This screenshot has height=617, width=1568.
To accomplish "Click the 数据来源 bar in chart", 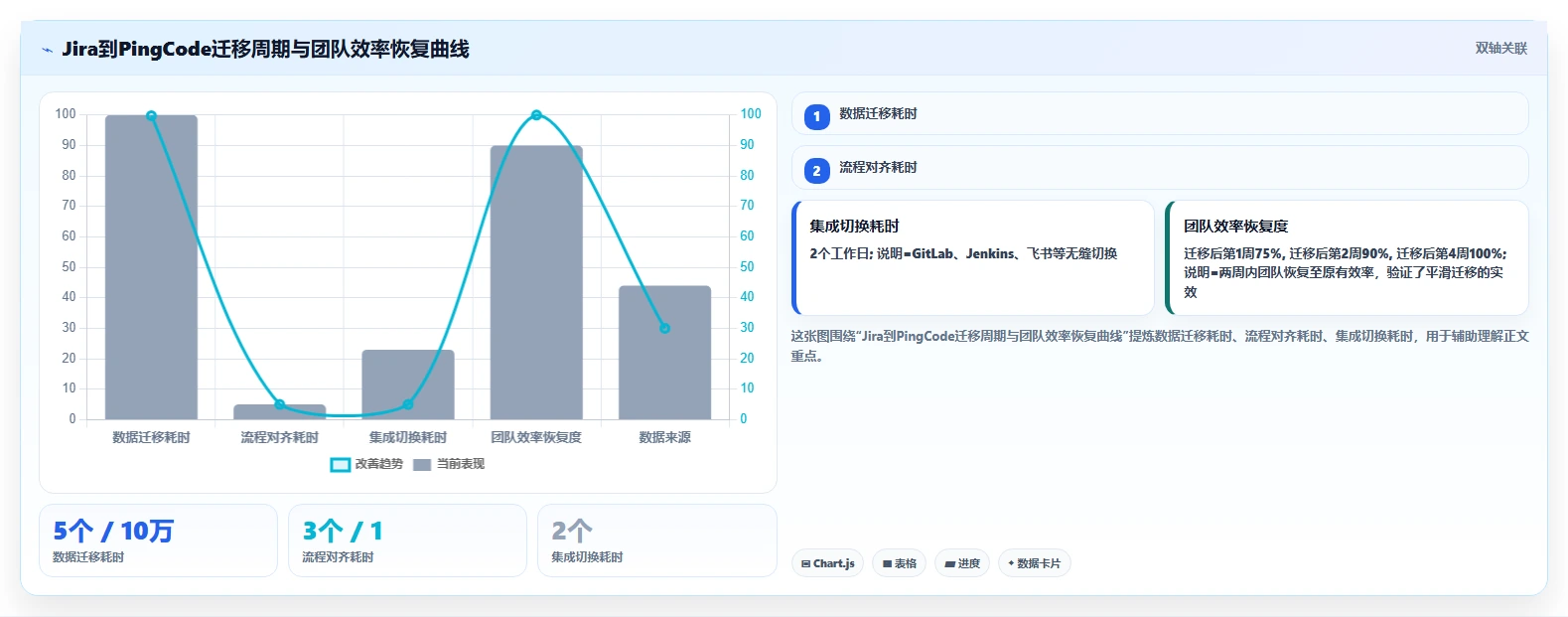I will [664, 353].
